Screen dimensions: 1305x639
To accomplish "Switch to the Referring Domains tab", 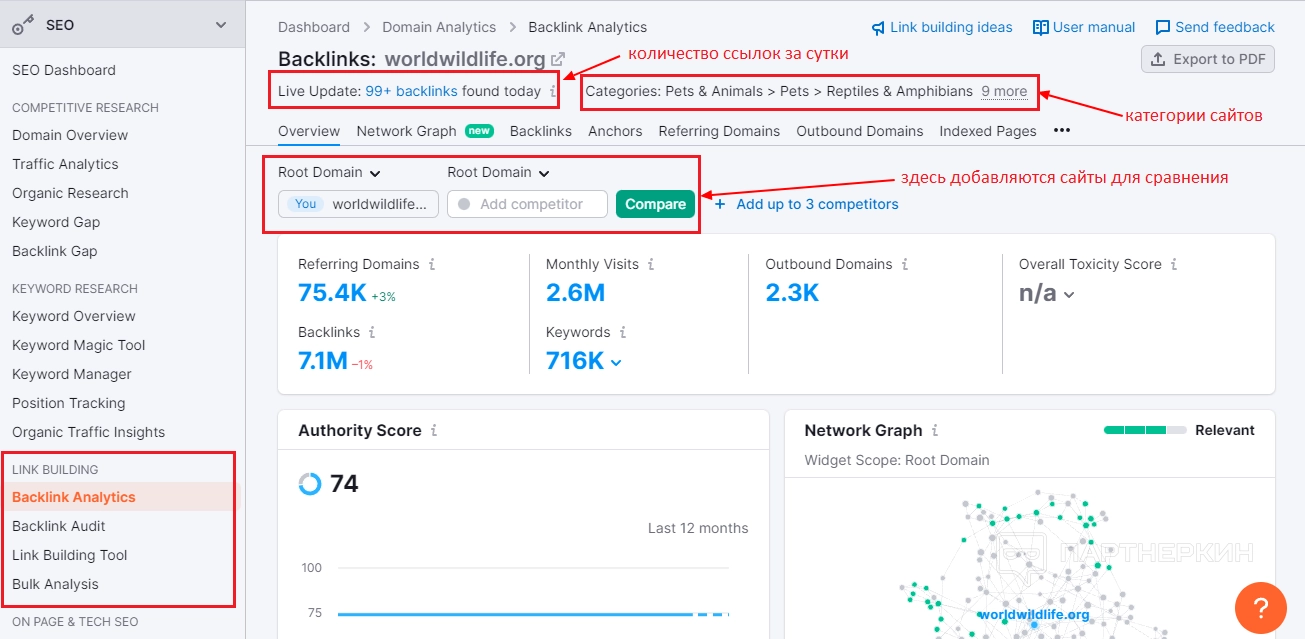I will (x=719, y=131).
